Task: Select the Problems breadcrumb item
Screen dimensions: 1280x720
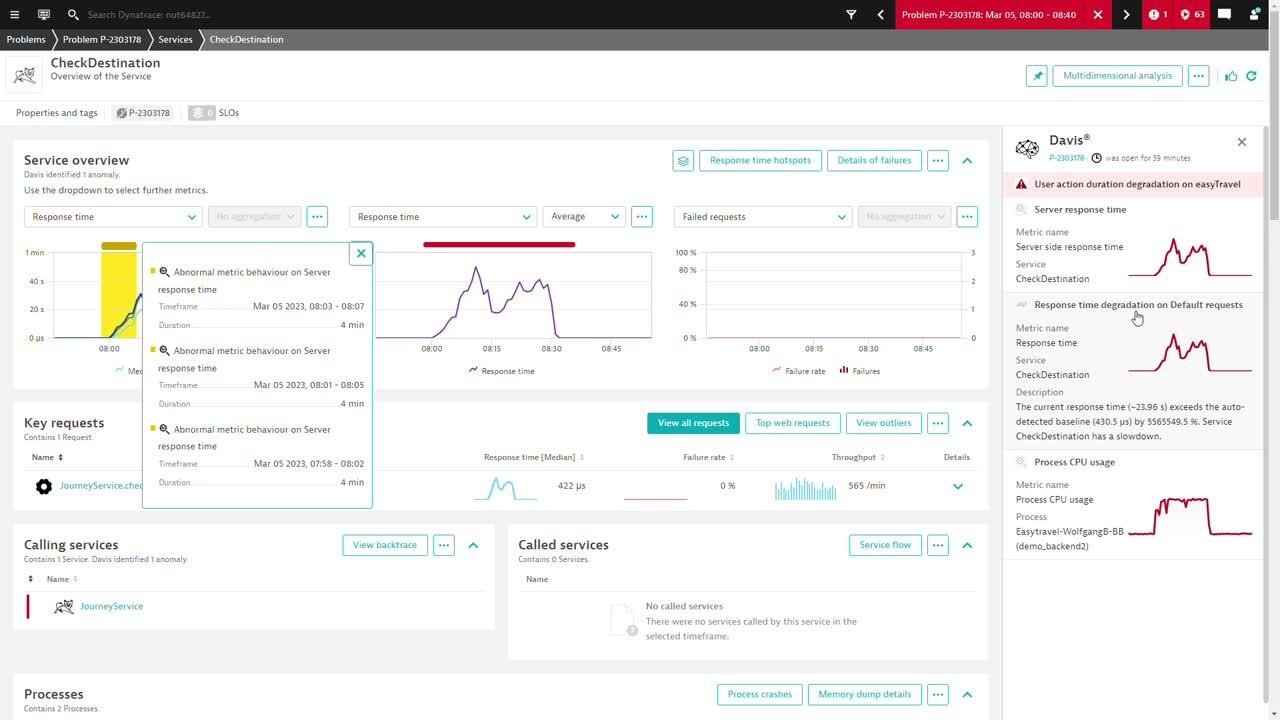Action: [x=26, y=40]
